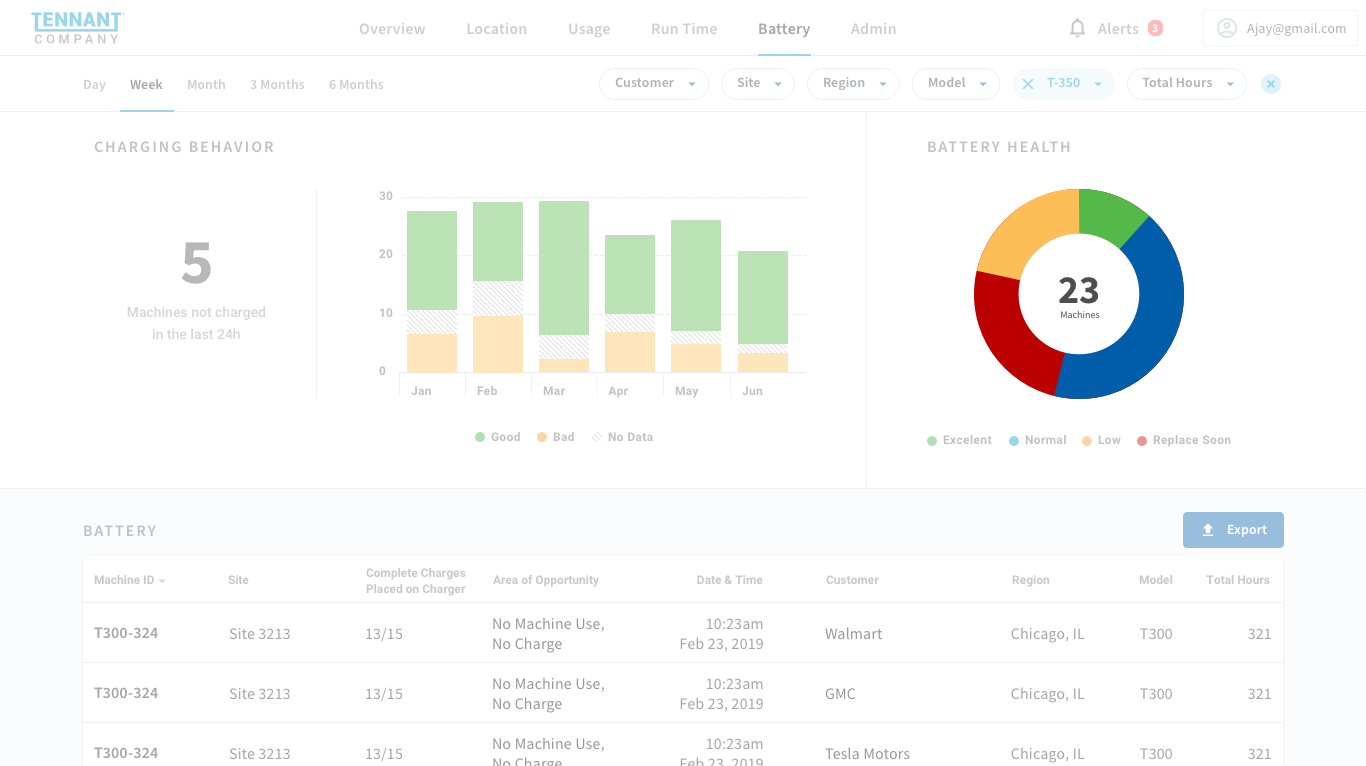This screenshot has width=1366, height=766.
Task: Select the Month time range
Action: (206, 85)
